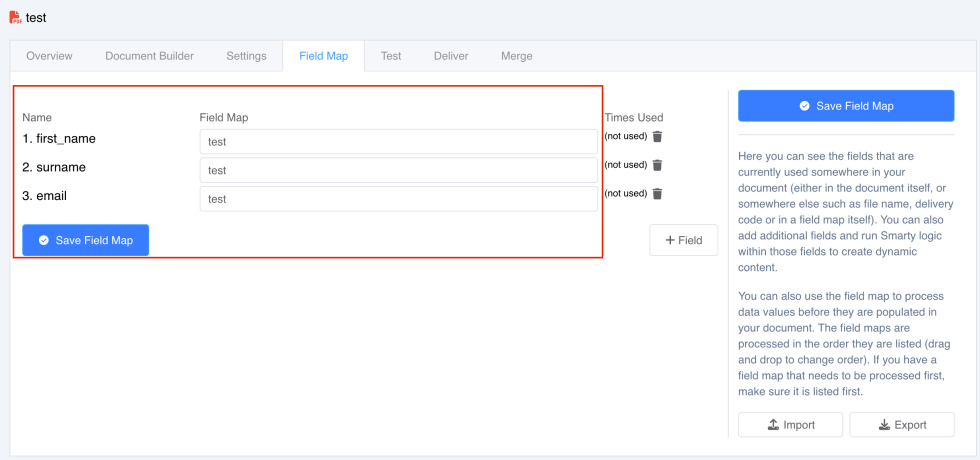Open the Overview tab

point(49,56)
